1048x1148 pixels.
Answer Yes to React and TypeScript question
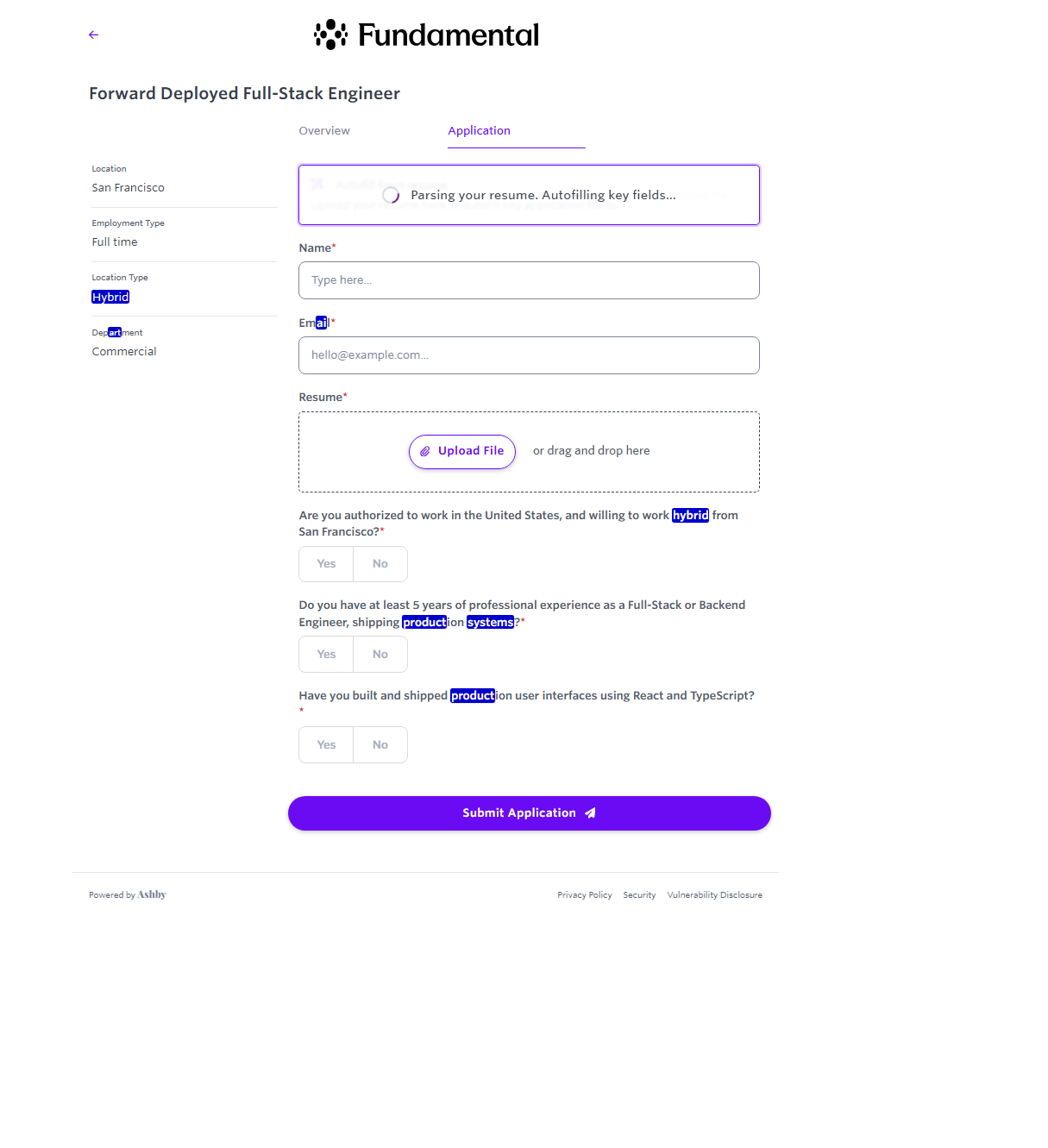tap(326, 745)
